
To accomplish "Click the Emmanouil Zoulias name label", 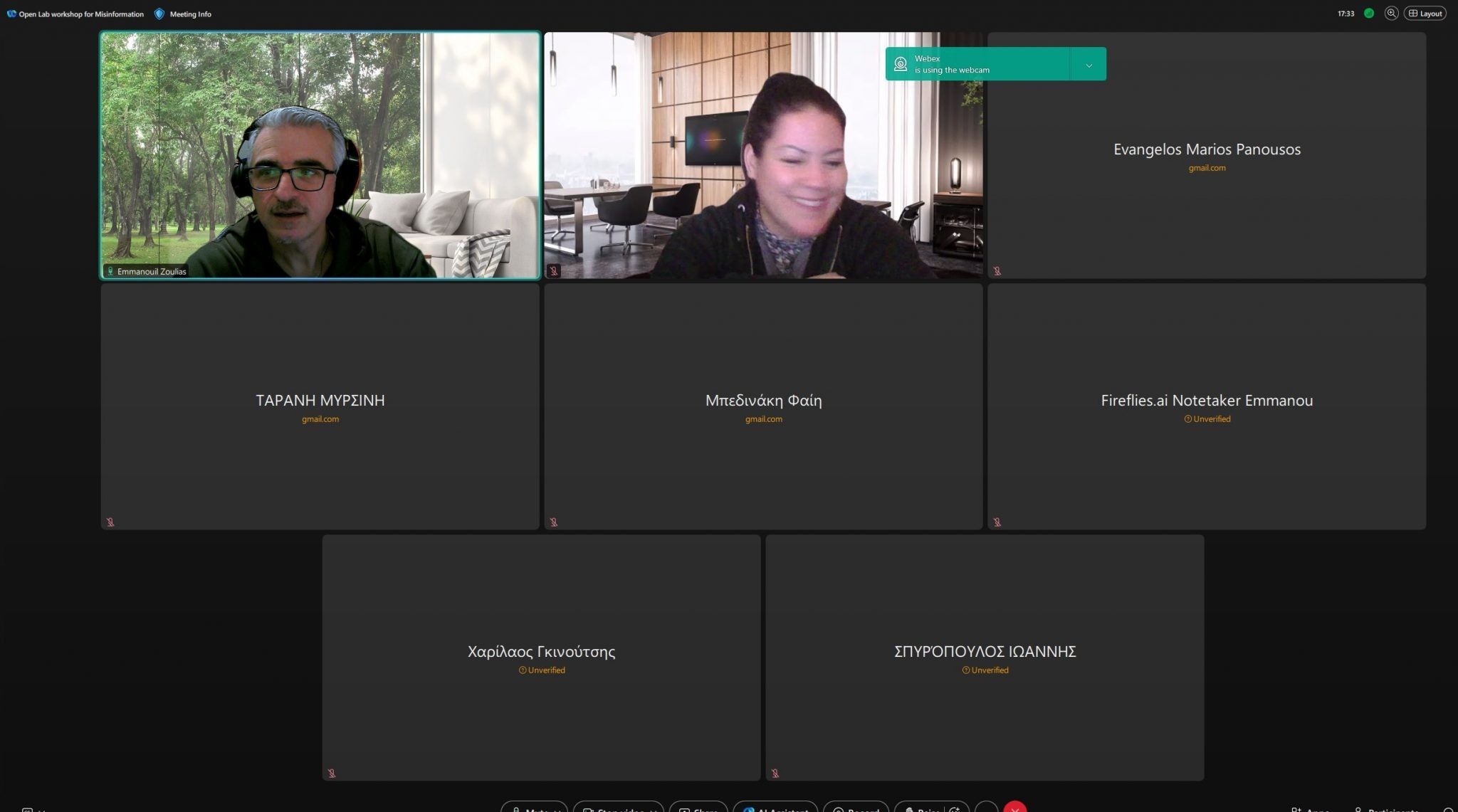I will [152, 271].
